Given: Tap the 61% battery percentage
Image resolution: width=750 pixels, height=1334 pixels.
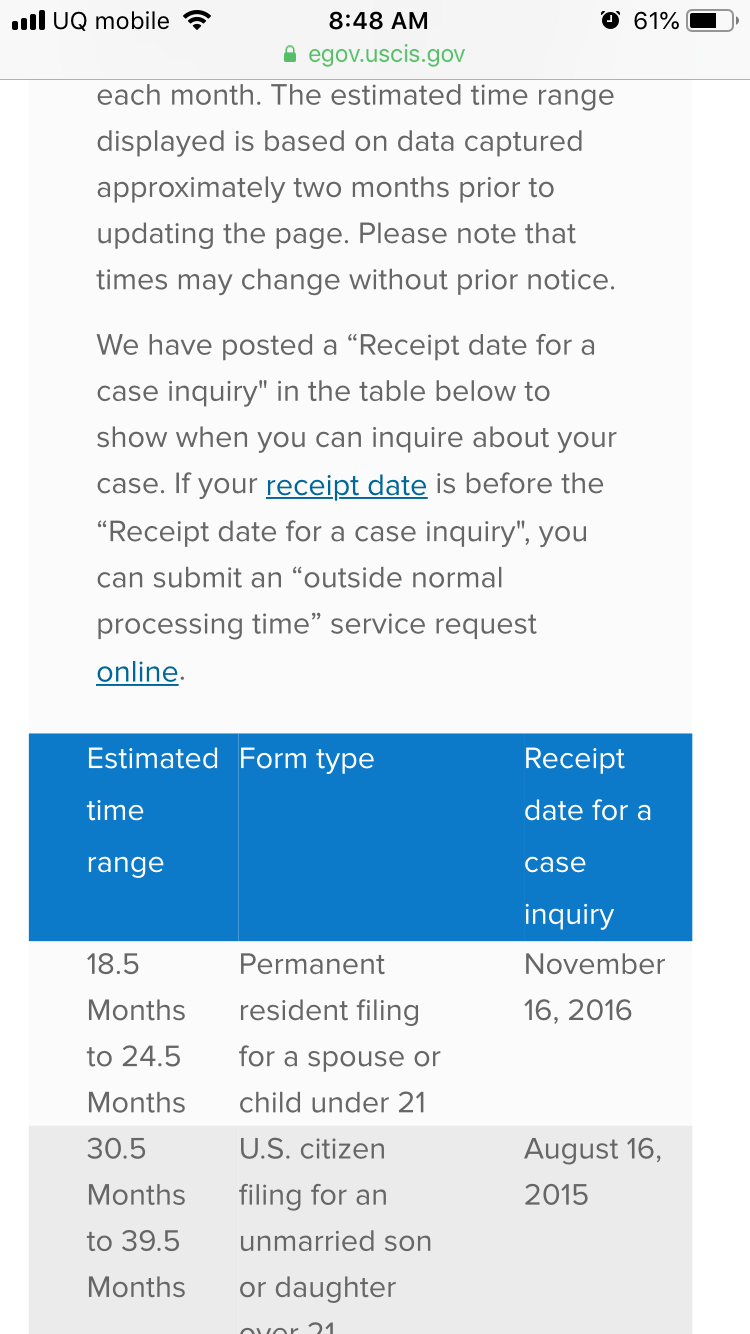Looking at the screenshot, I should (x=656, y=20).
